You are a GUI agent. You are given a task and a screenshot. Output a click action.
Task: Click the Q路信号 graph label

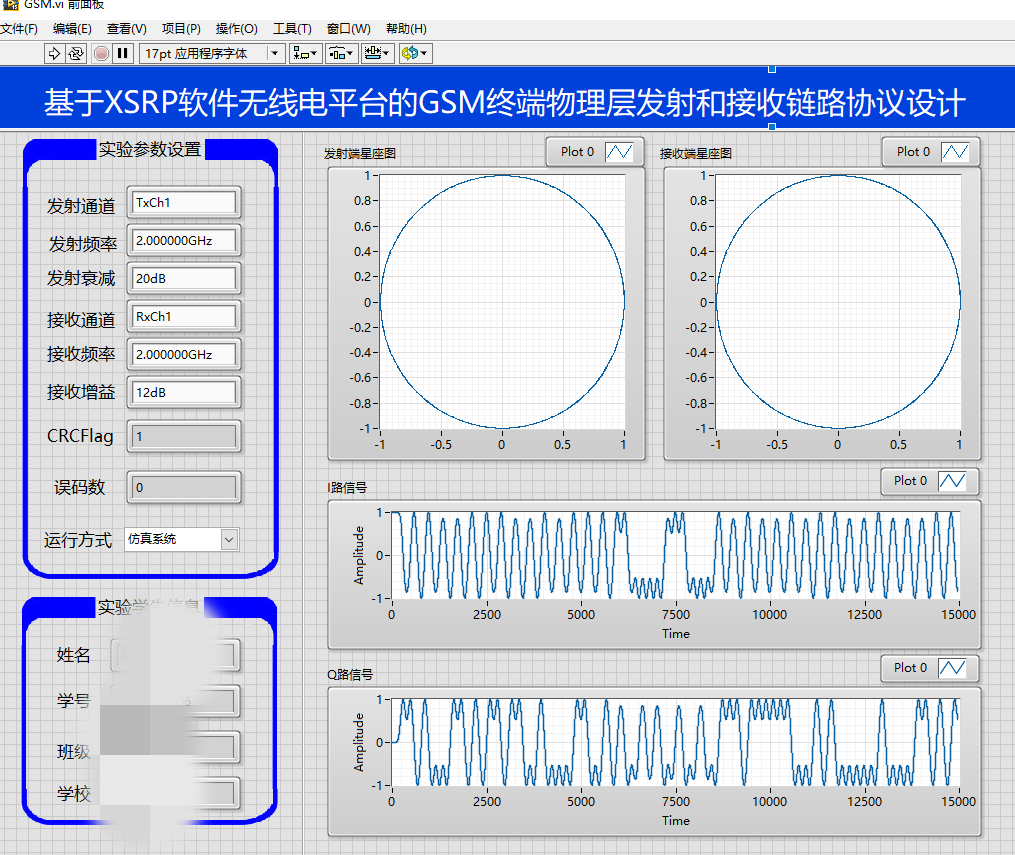click(350, 674)
